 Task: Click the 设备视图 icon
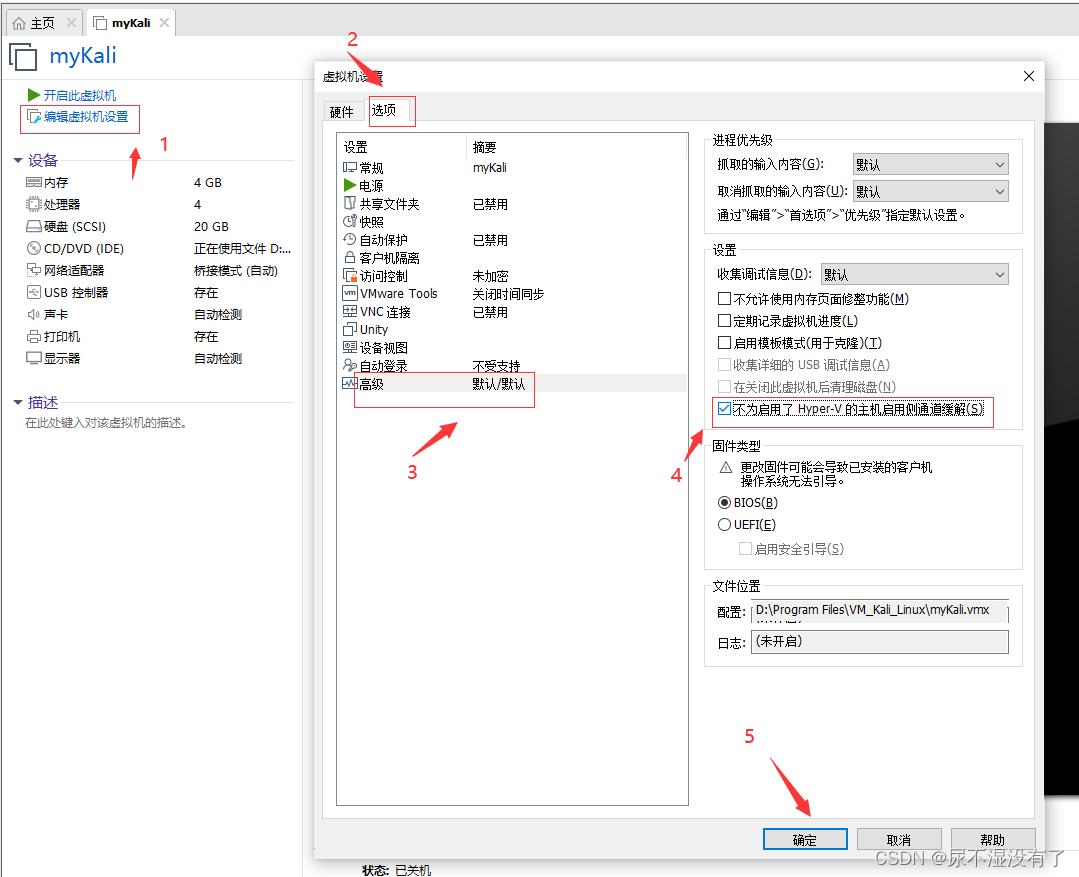click(350, 347)
